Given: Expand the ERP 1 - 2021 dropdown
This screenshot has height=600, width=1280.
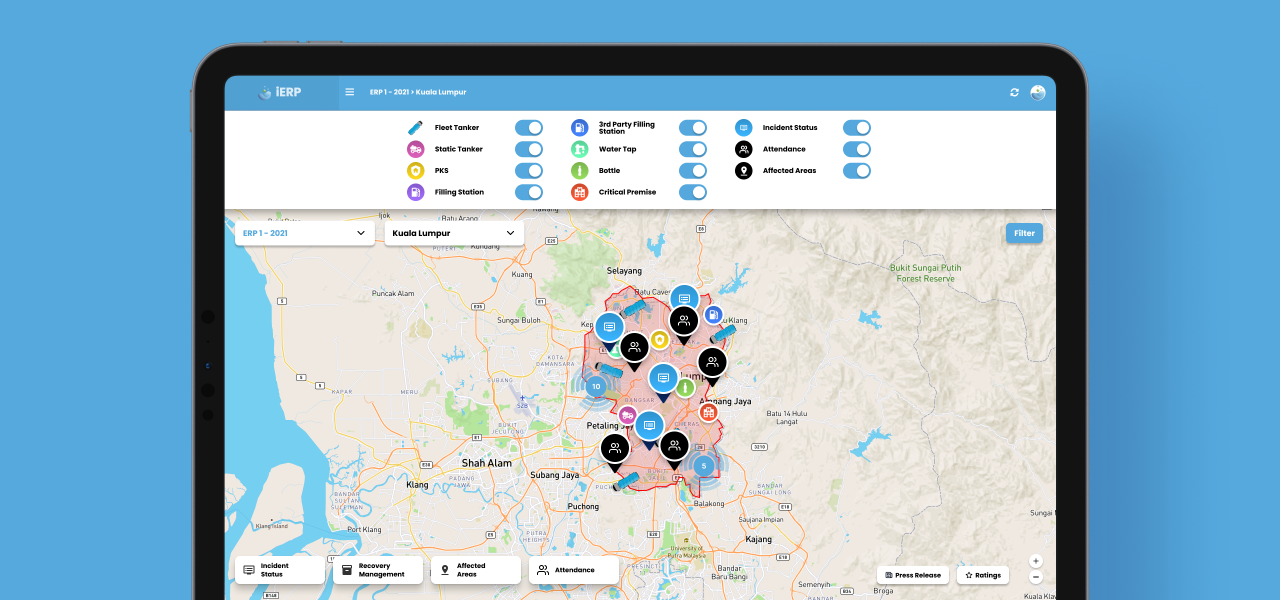Looking at the screenshot, I should [x=304, y=233].
